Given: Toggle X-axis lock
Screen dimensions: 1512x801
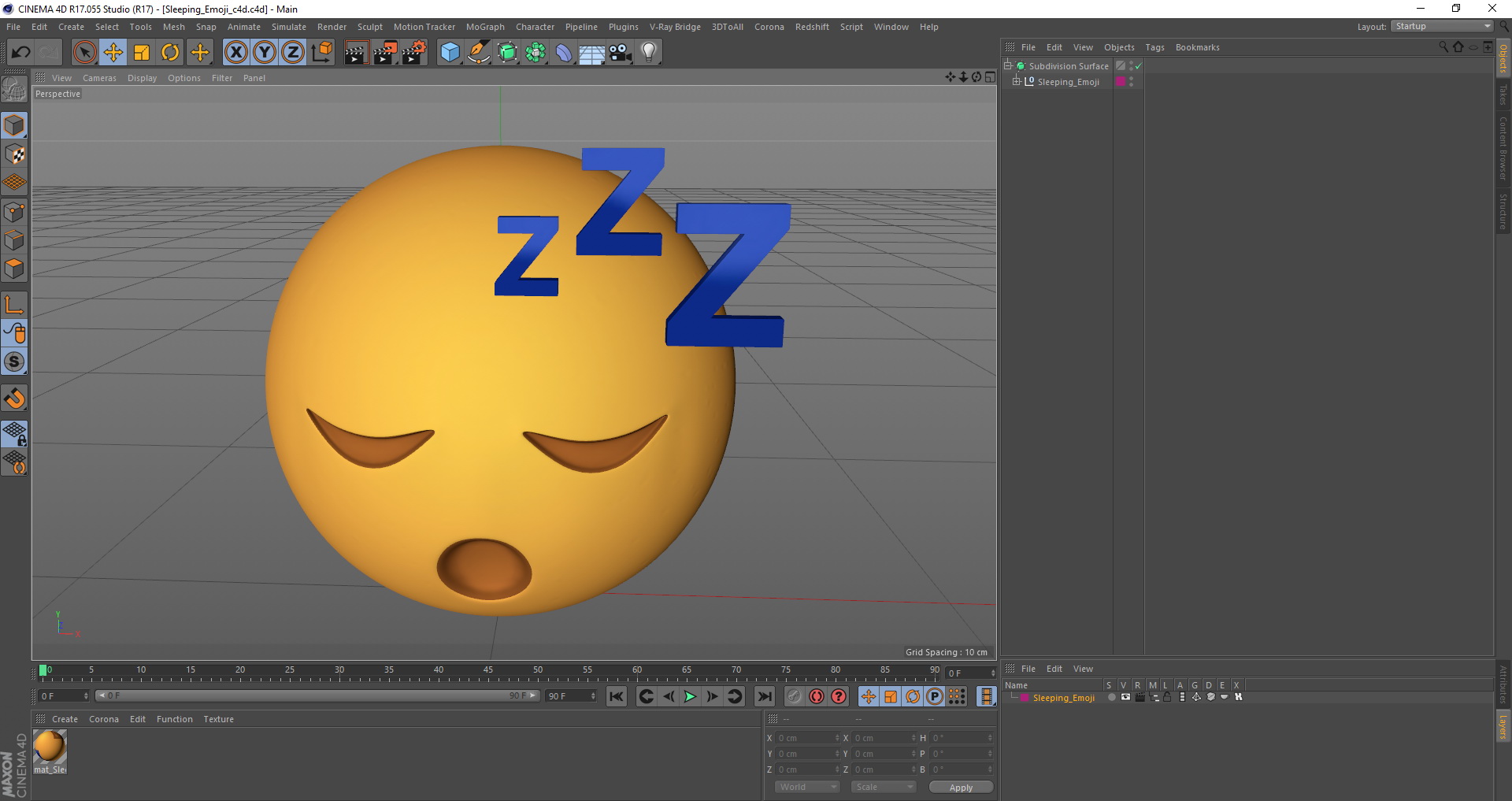Looking at the screenshot, I should 235,53.
